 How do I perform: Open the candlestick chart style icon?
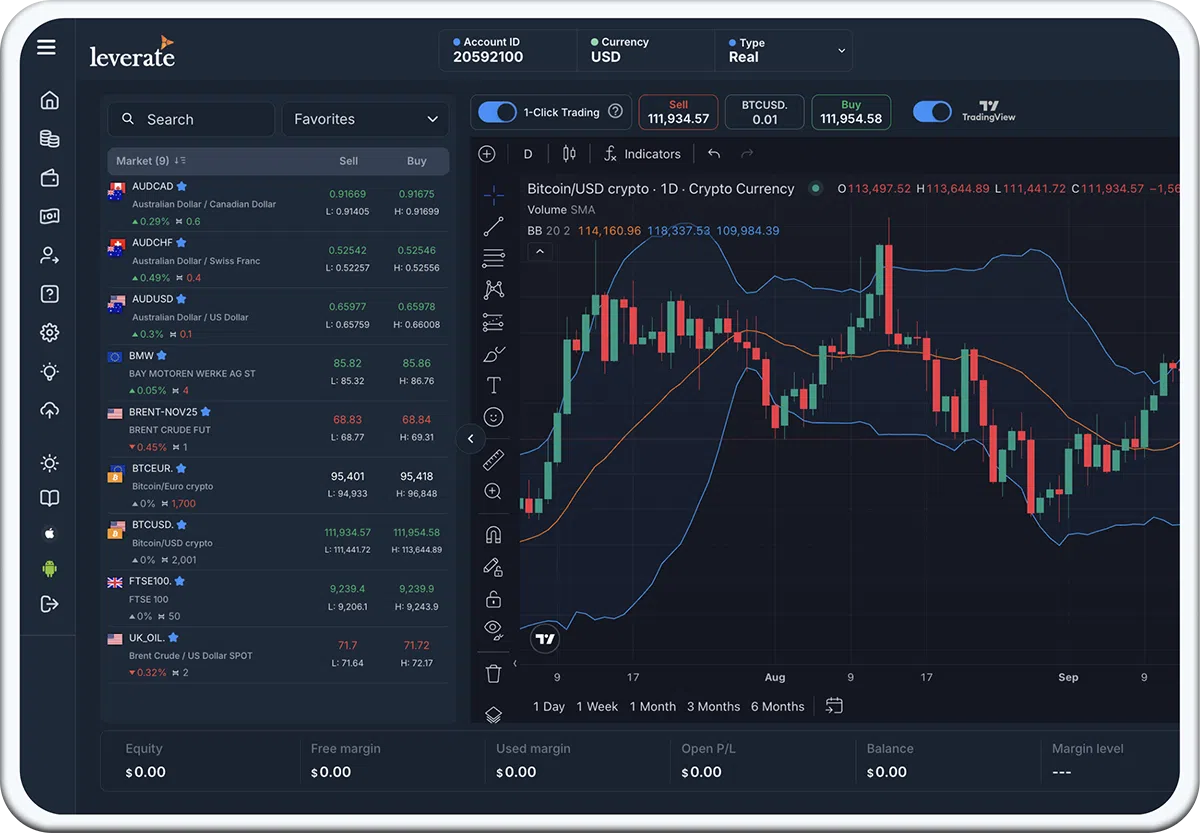coord(570,154)
